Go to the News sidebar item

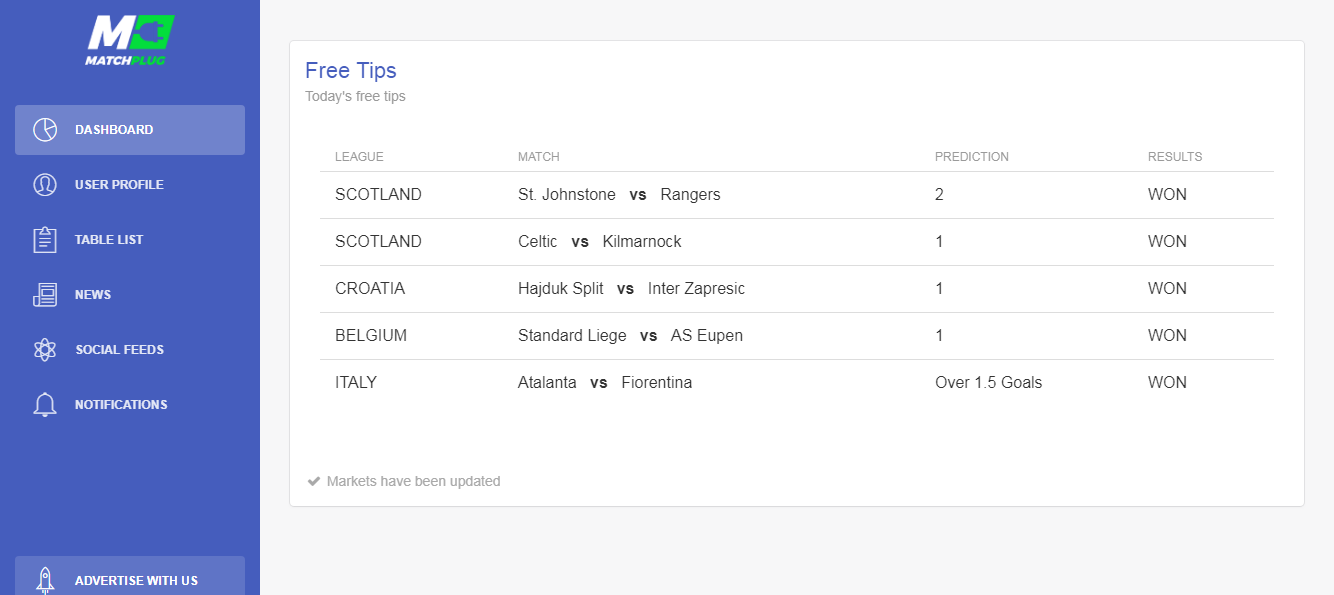pos(93,295)
